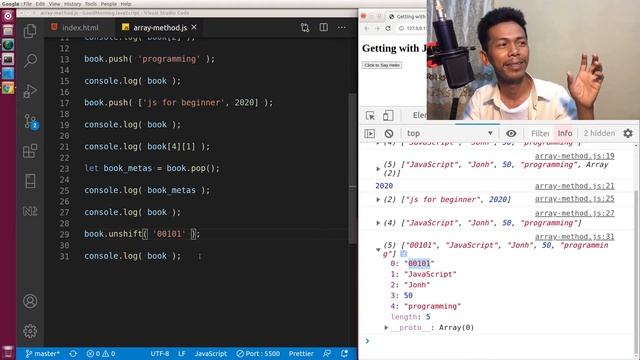
Task: Click the compare changes editor icon
Action: click(x=305, y=27)
